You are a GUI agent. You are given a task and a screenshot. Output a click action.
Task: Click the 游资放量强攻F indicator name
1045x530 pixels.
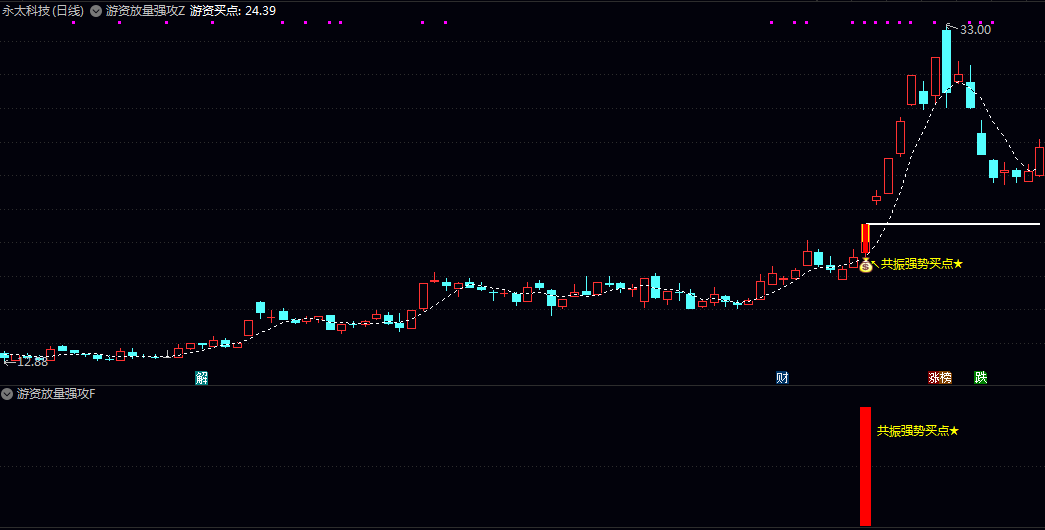[56, 394]
